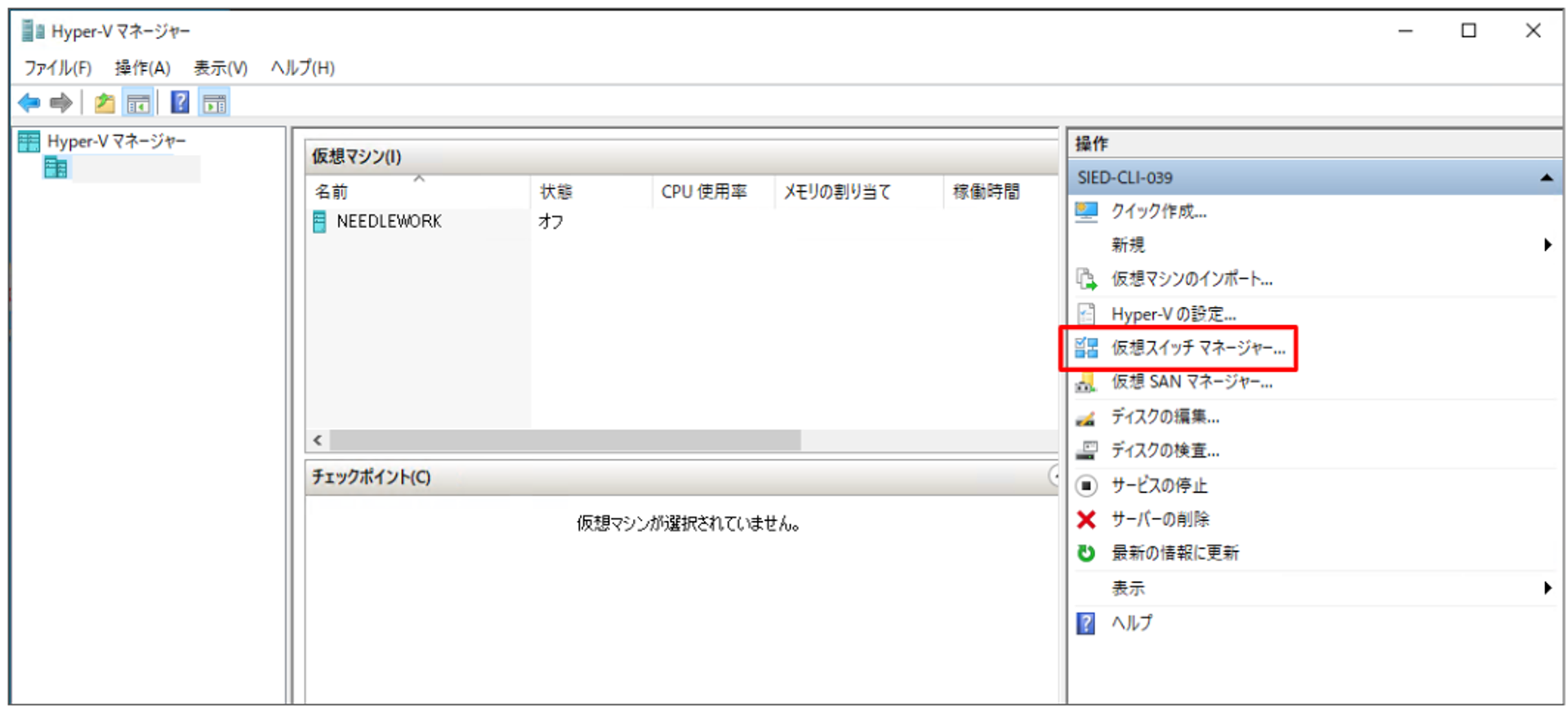Click サービスの停止 action text
Image resolution: width=1568 pixels, height=712 pixels.
(x=1159, y=486)
